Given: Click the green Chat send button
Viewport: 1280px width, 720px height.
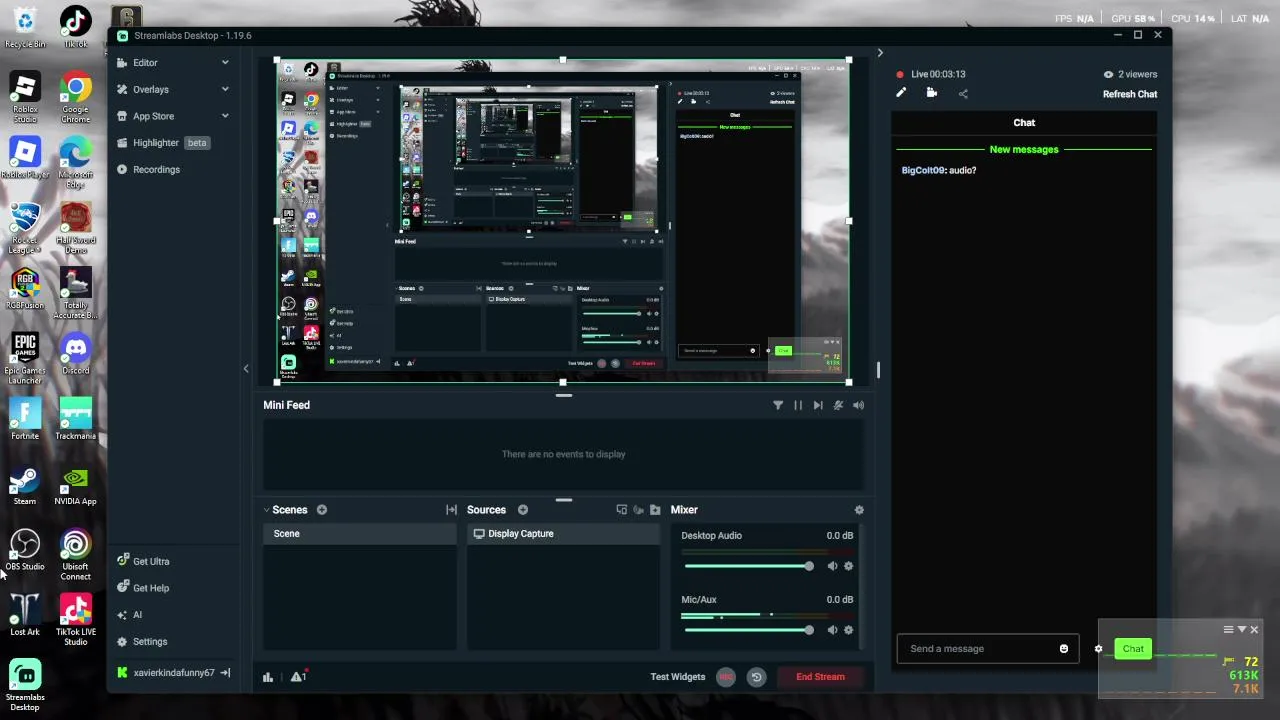Looking at the screenshot, I should tap(1133, 649).
